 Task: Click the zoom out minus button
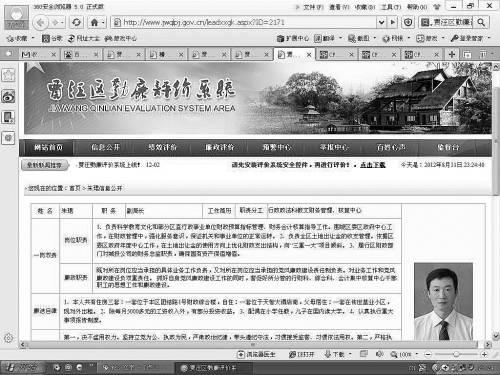(428, 355)
